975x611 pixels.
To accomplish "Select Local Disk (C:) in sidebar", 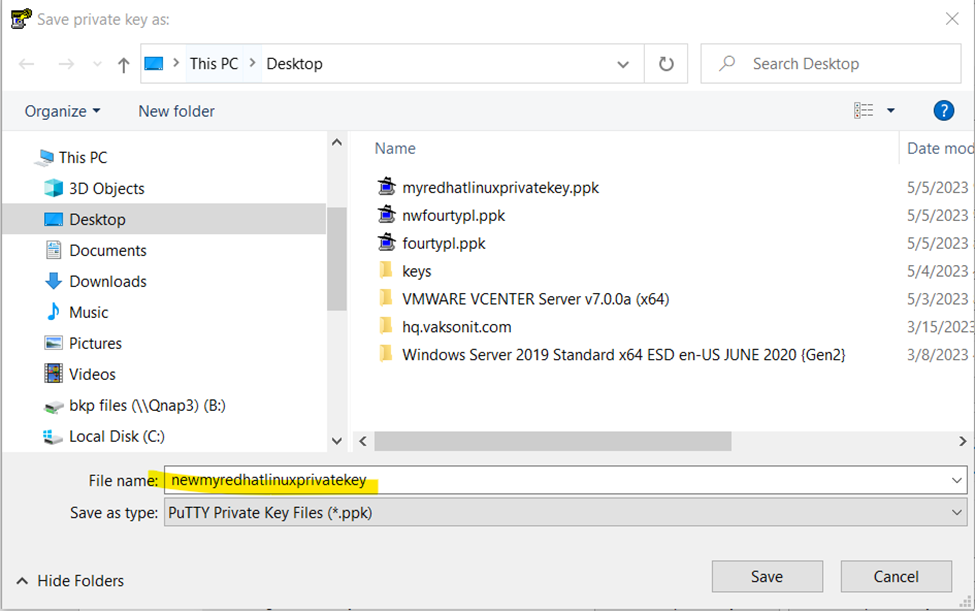I will tap(116, 436).
